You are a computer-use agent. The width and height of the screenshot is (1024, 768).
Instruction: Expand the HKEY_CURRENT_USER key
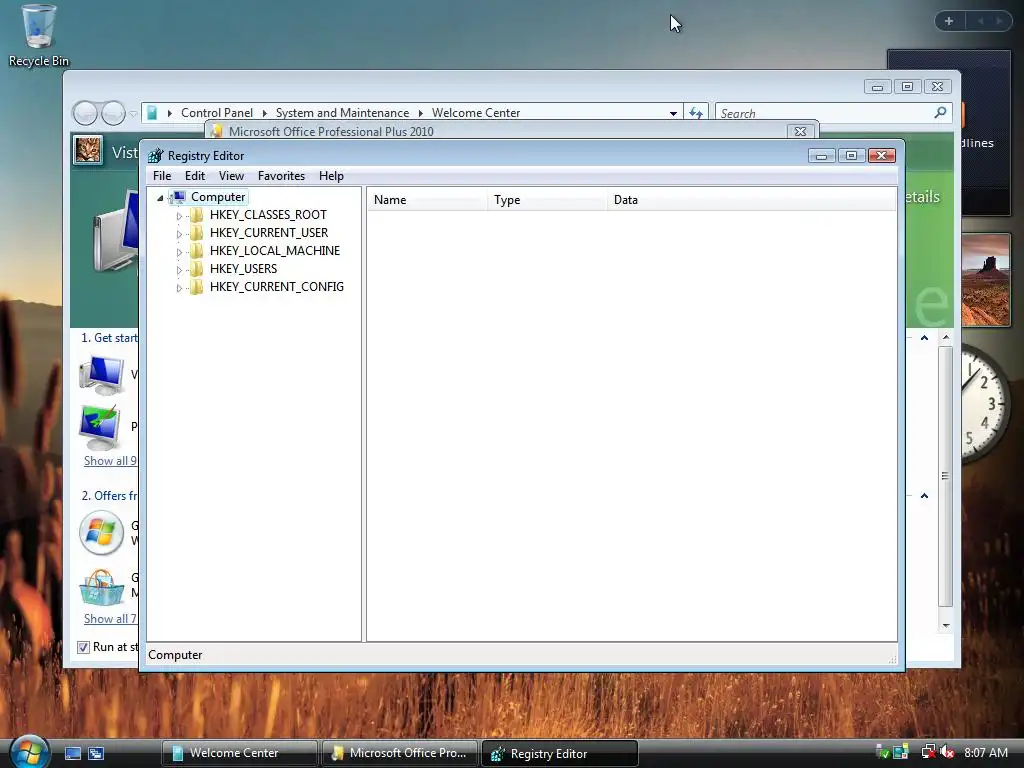pyautogui.click(x=179, y=234)
